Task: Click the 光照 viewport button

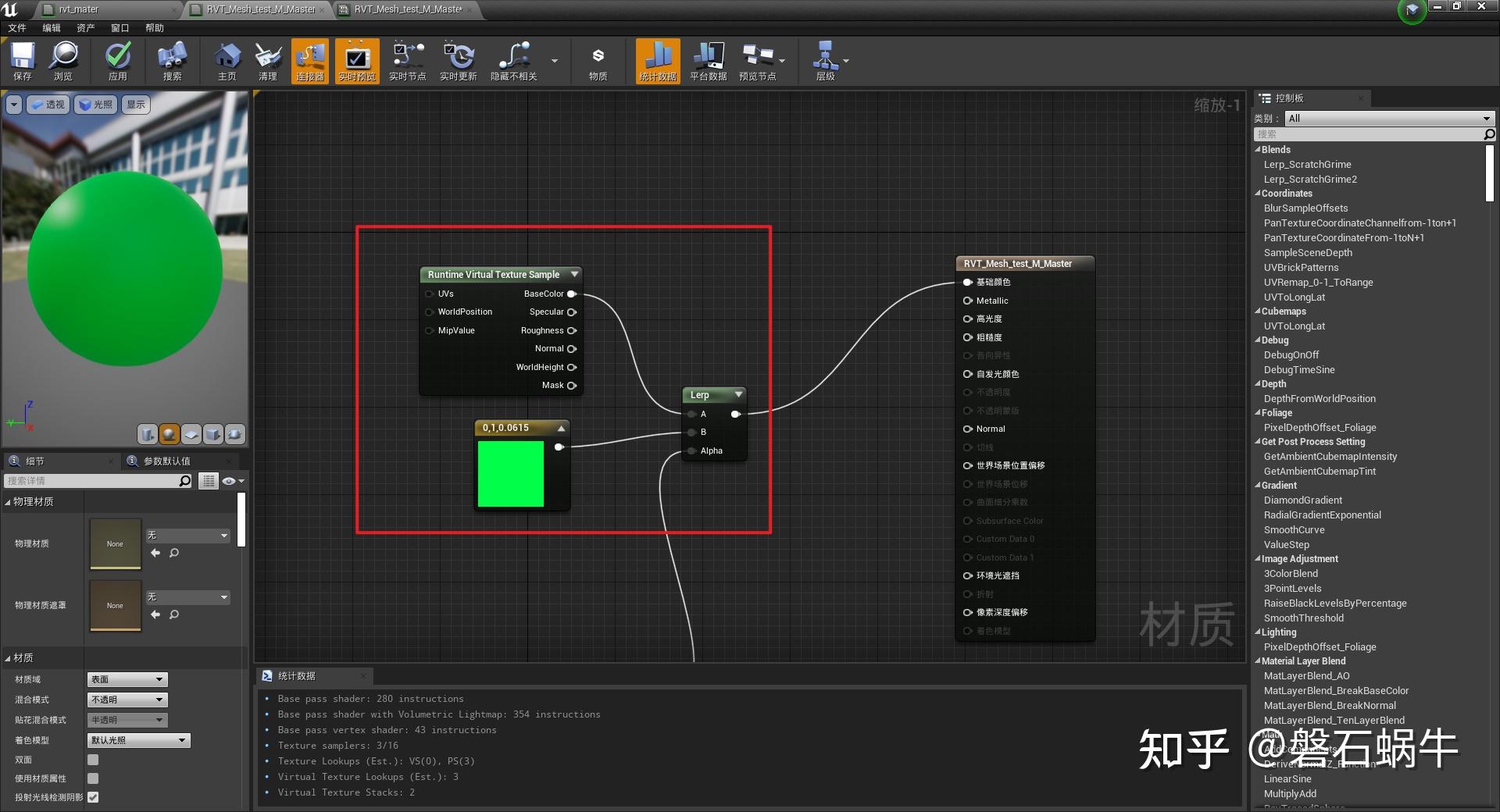Action: (97, 104)
